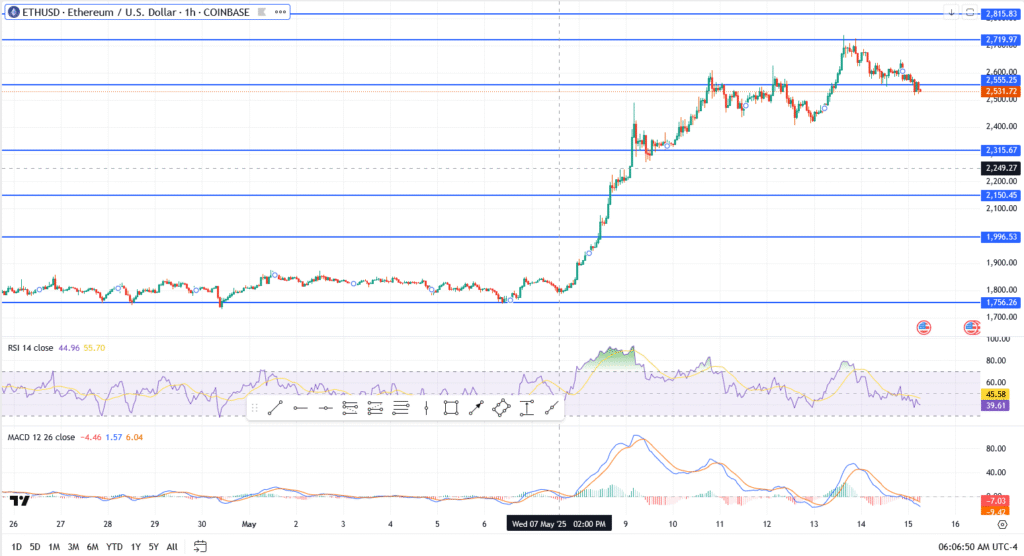The width and height of the screenshot is (1024, 556).
Task: Switch the chart range to 1D
Action: pos(16,546)
